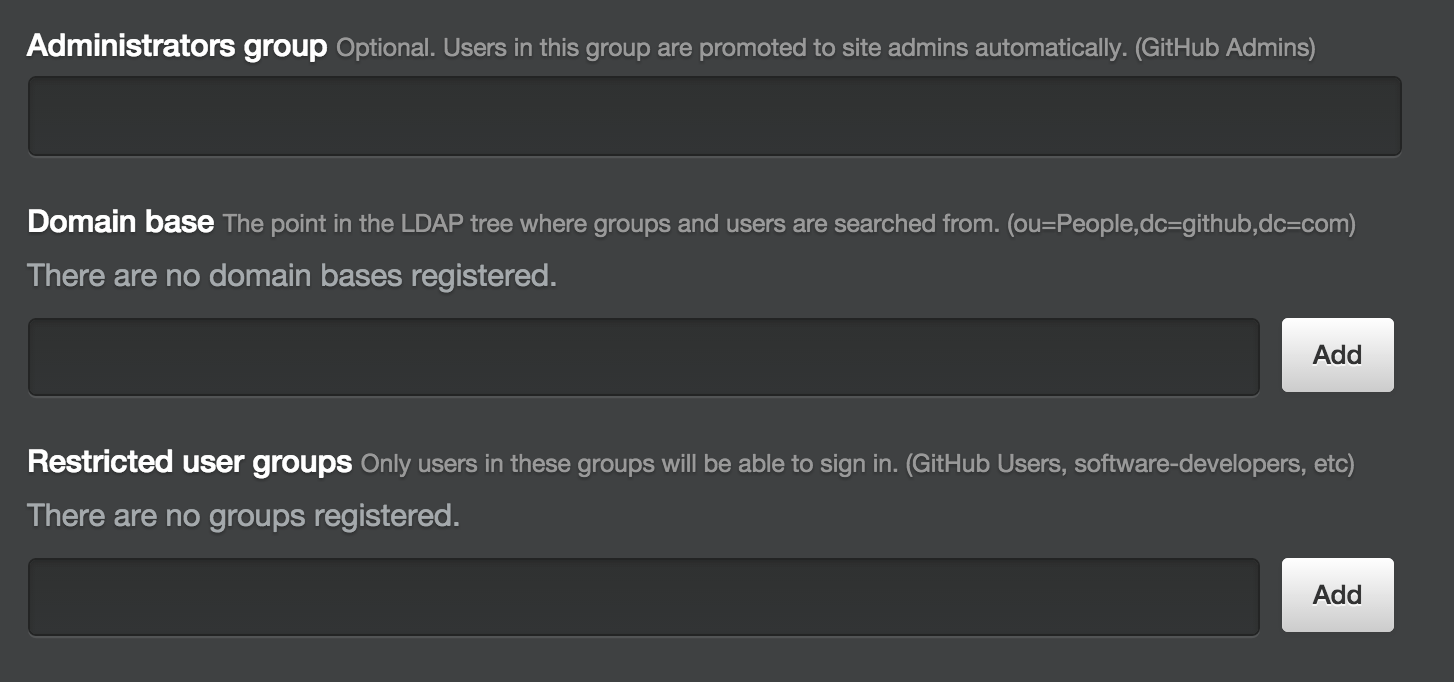
Task: Click the "(GitHub Users, software-developers, etc)" example
Action: pyautogui.click(x=1130, y=464)
